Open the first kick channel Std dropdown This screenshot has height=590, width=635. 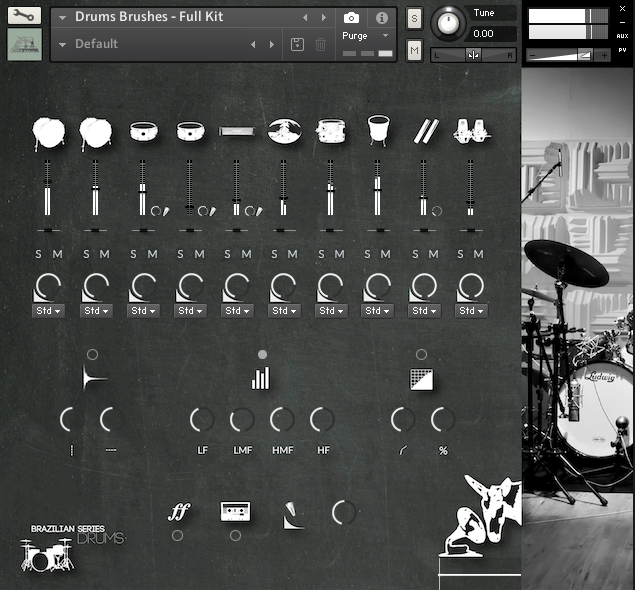pos(48,311)
